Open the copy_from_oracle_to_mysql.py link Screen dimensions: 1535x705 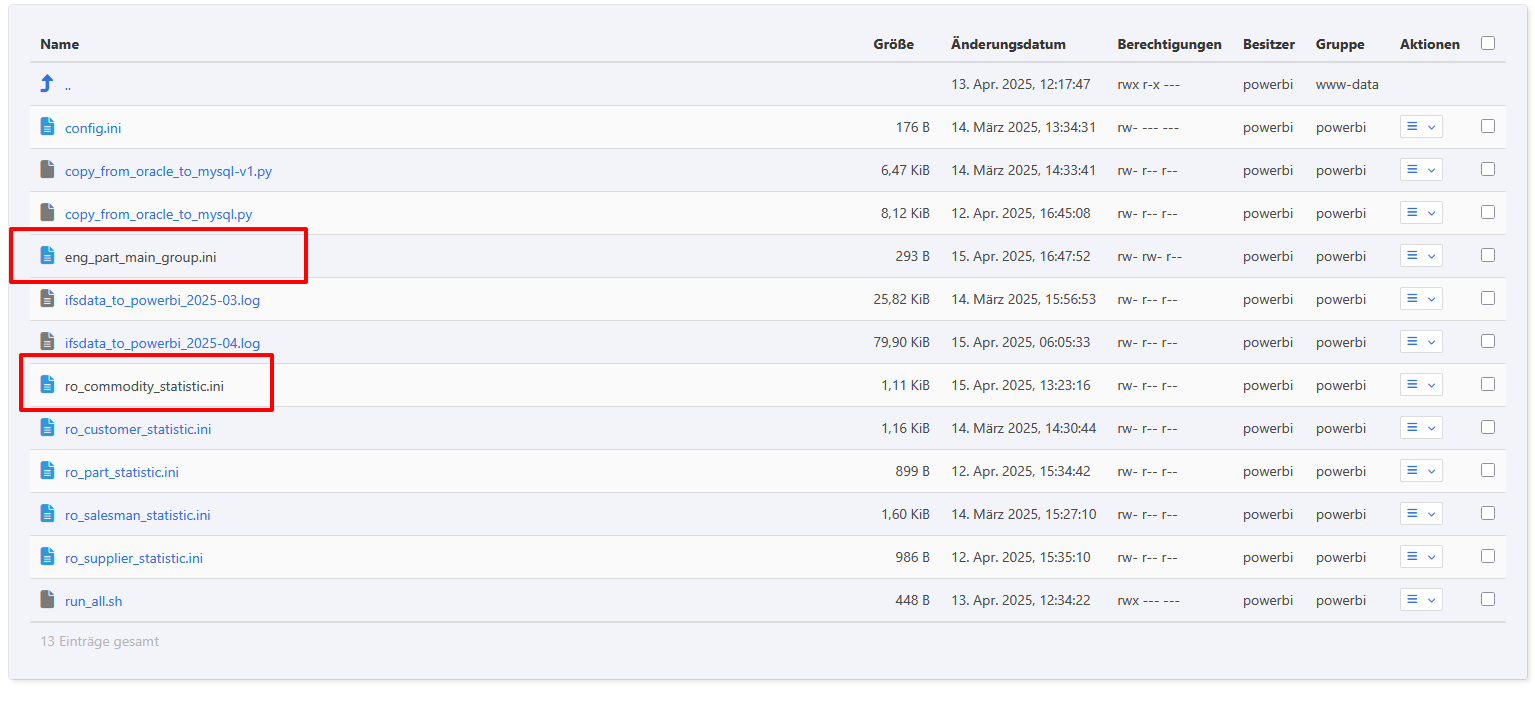point(158,214)
